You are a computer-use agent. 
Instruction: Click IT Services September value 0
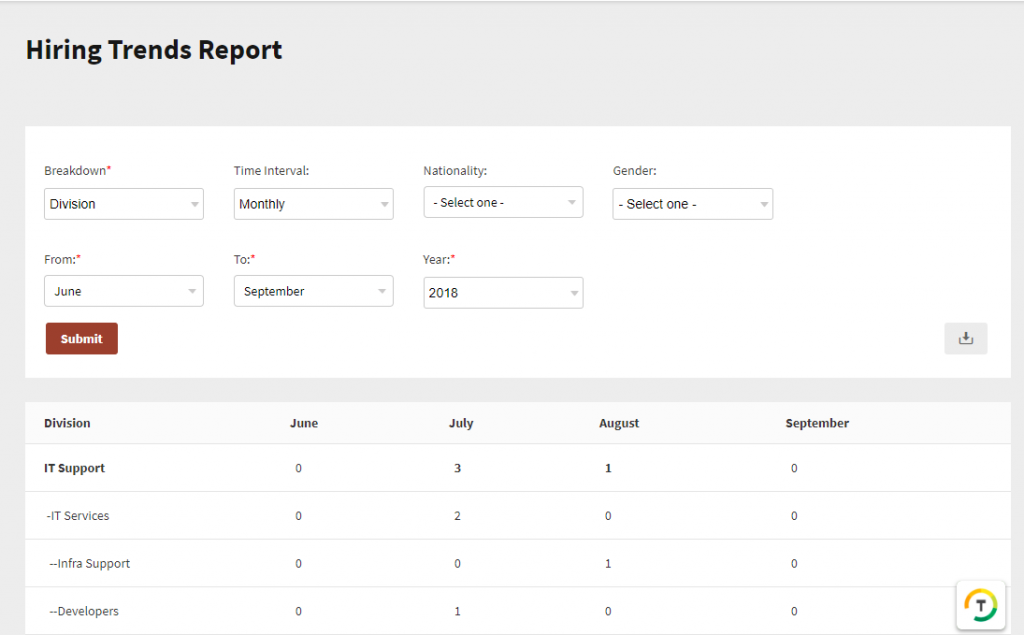click(x=794, y=516)
